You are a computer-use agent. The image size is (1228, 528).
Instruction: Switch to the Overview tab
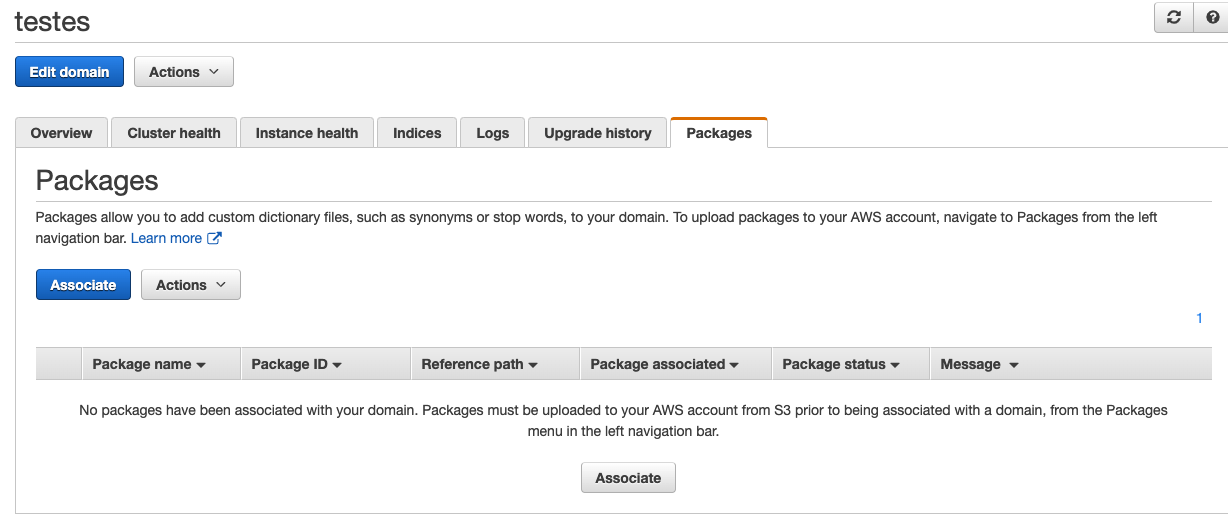(x=61, y=133)
